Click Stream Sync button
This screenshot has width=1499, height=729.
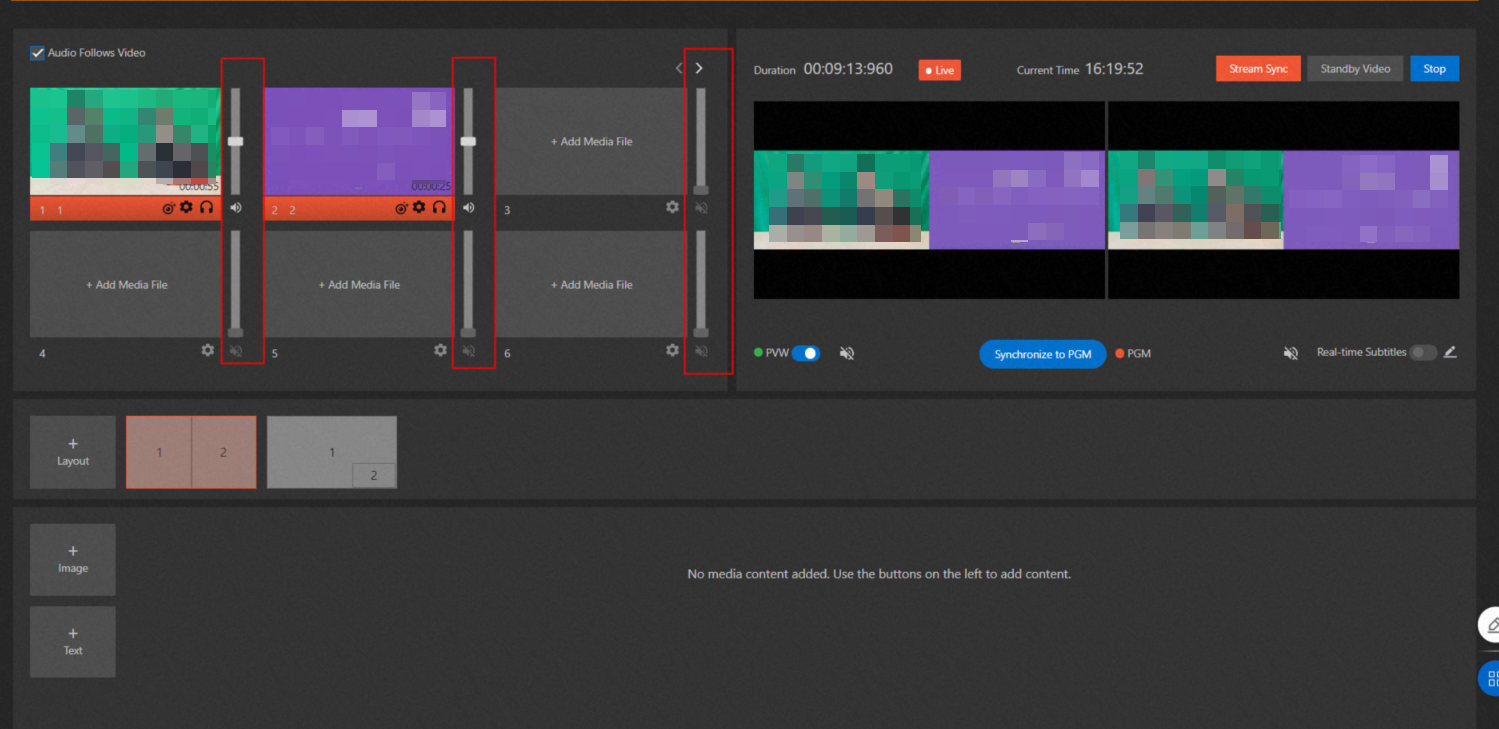click(1258, 69)
